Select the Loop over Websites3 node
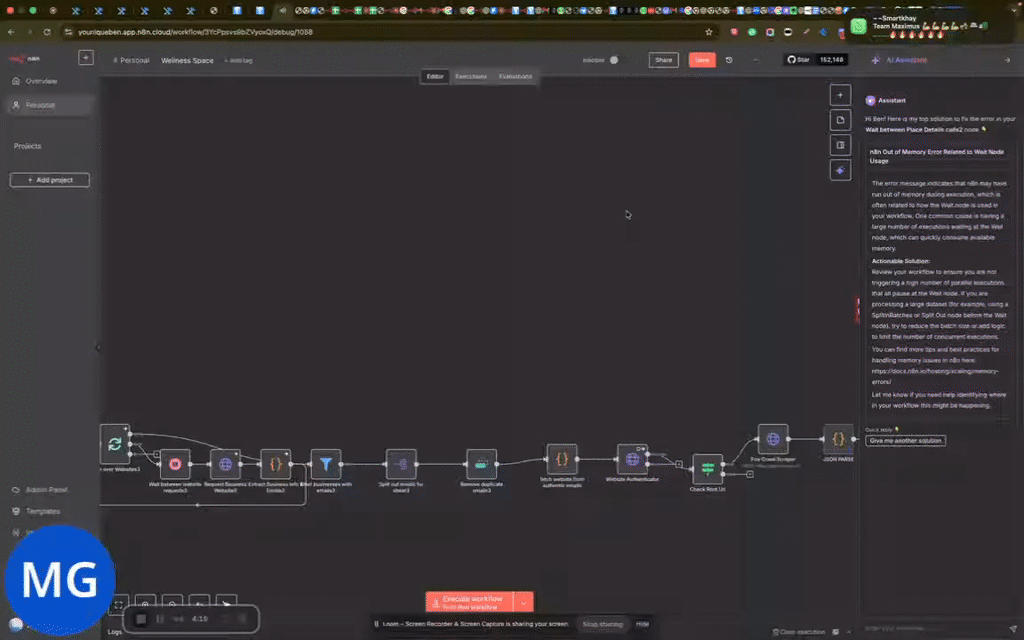This screenshot has width=1024, height=640. point(115,444)
